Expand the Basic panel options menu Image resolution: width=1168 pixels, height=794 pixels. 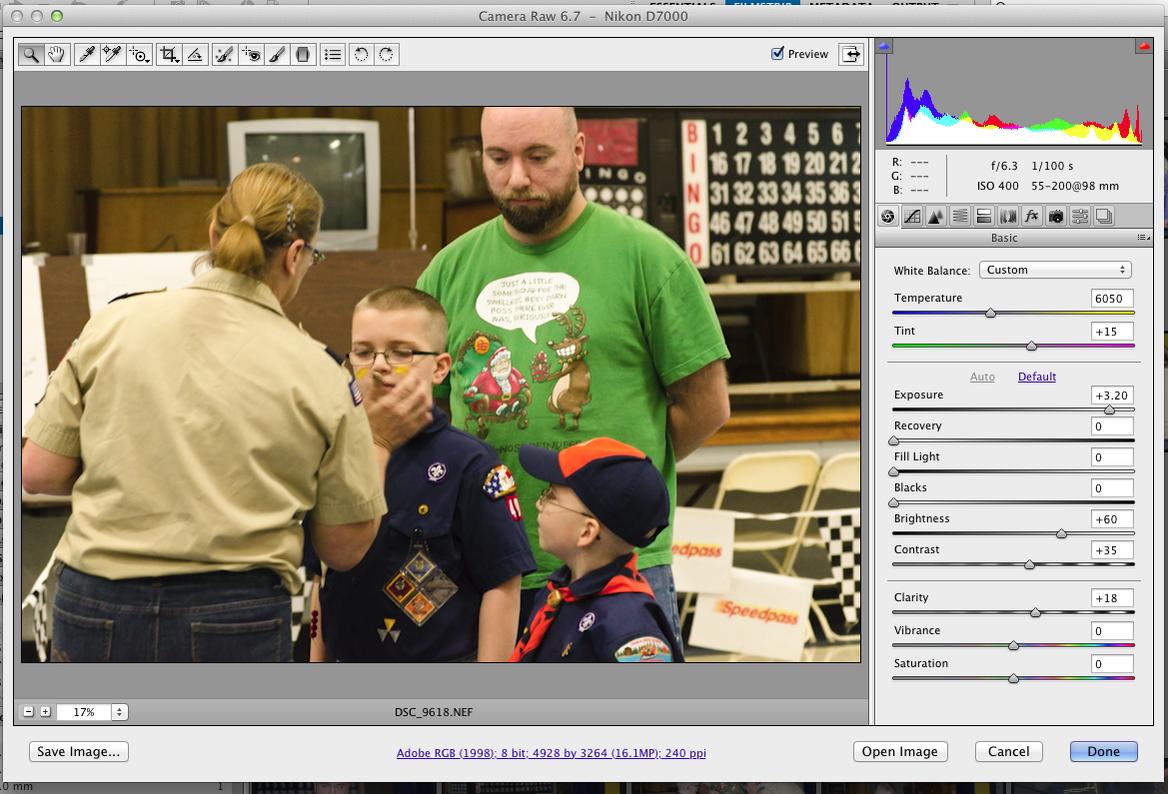point(1142,238)
